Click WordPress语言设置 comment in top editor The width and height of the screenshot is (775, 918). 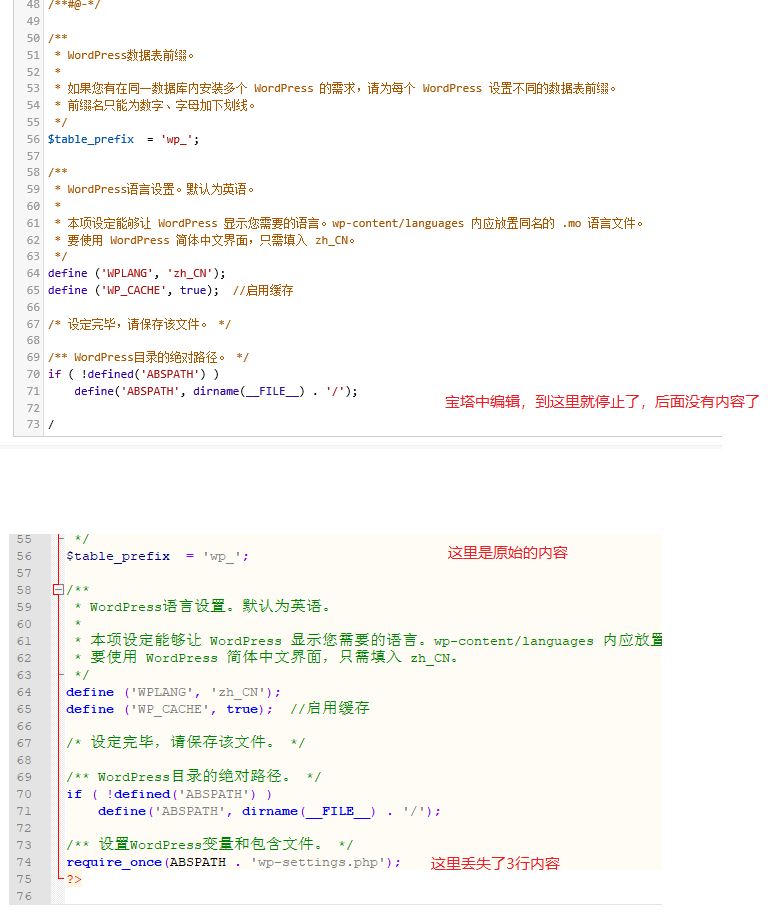click(x=154, y=190)
